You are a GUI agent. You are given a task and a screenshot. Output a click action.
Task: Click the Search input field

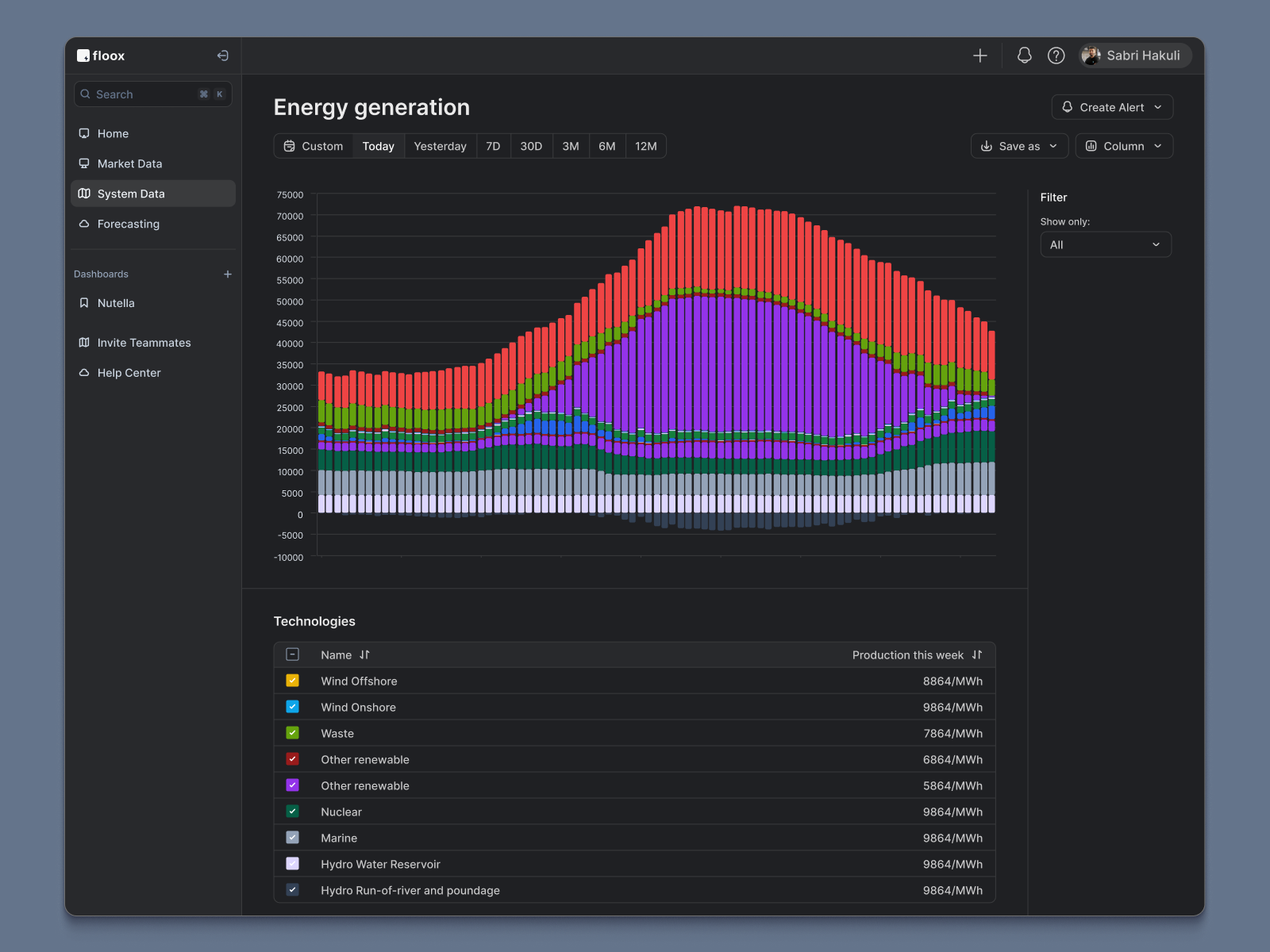(x=153, y=94)
